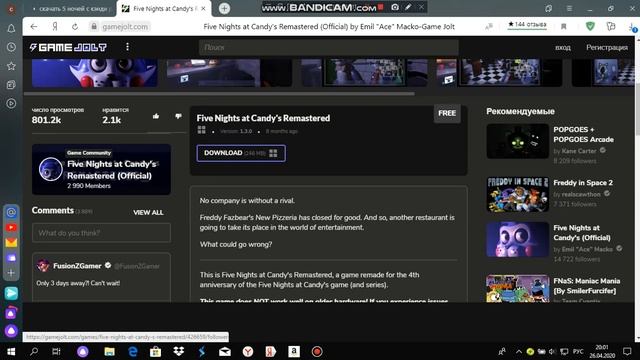Image resolution: width=640 pixels, height=360 pixels.
Task: Switch to the 'скачать 5 ночей' tab
Action: tap(70, 9)
